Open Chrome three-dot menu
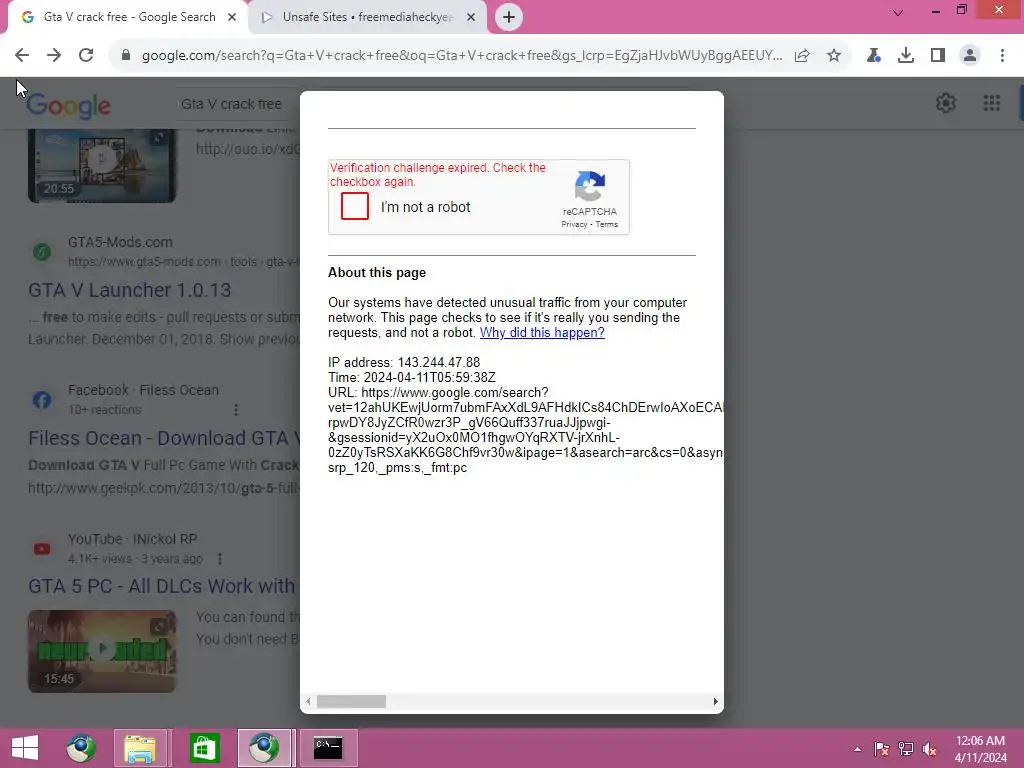 tap(1002, 56)
